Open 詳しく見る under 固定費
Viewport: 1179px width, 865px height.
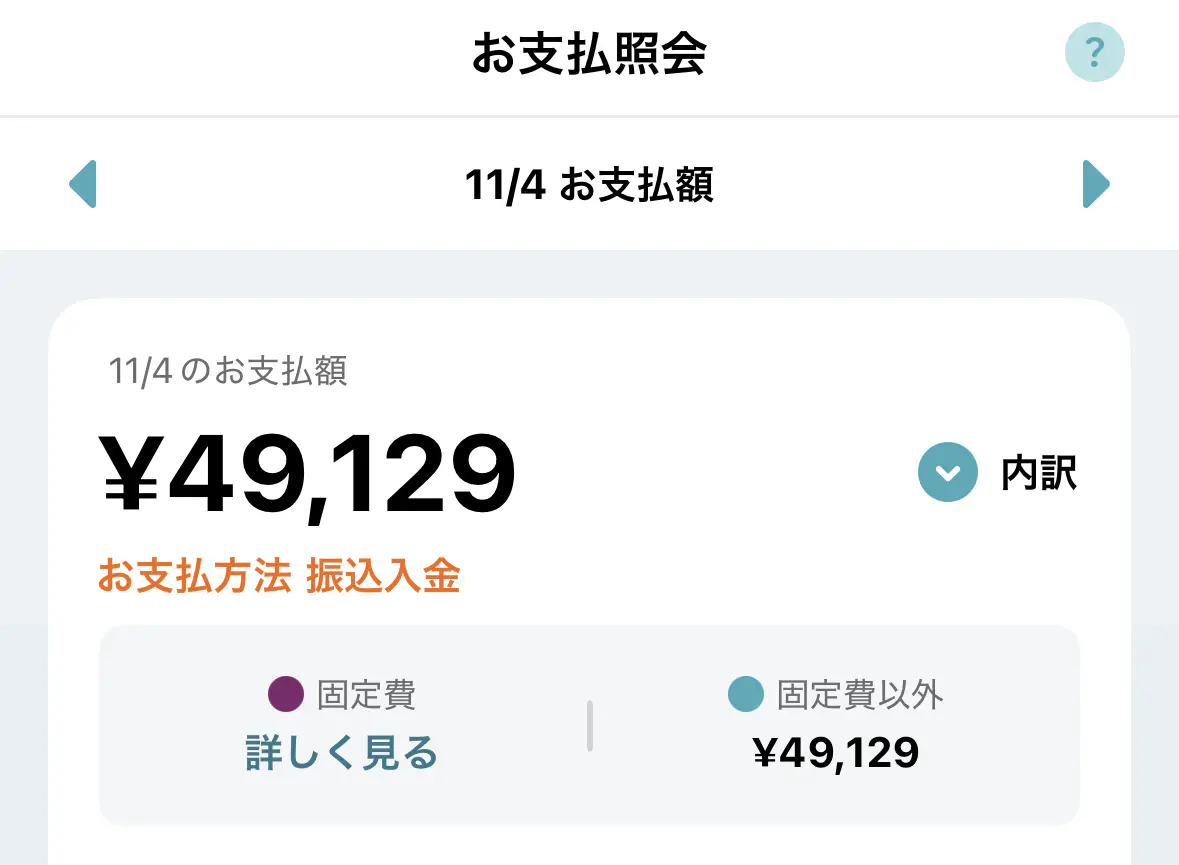point(342,753)
